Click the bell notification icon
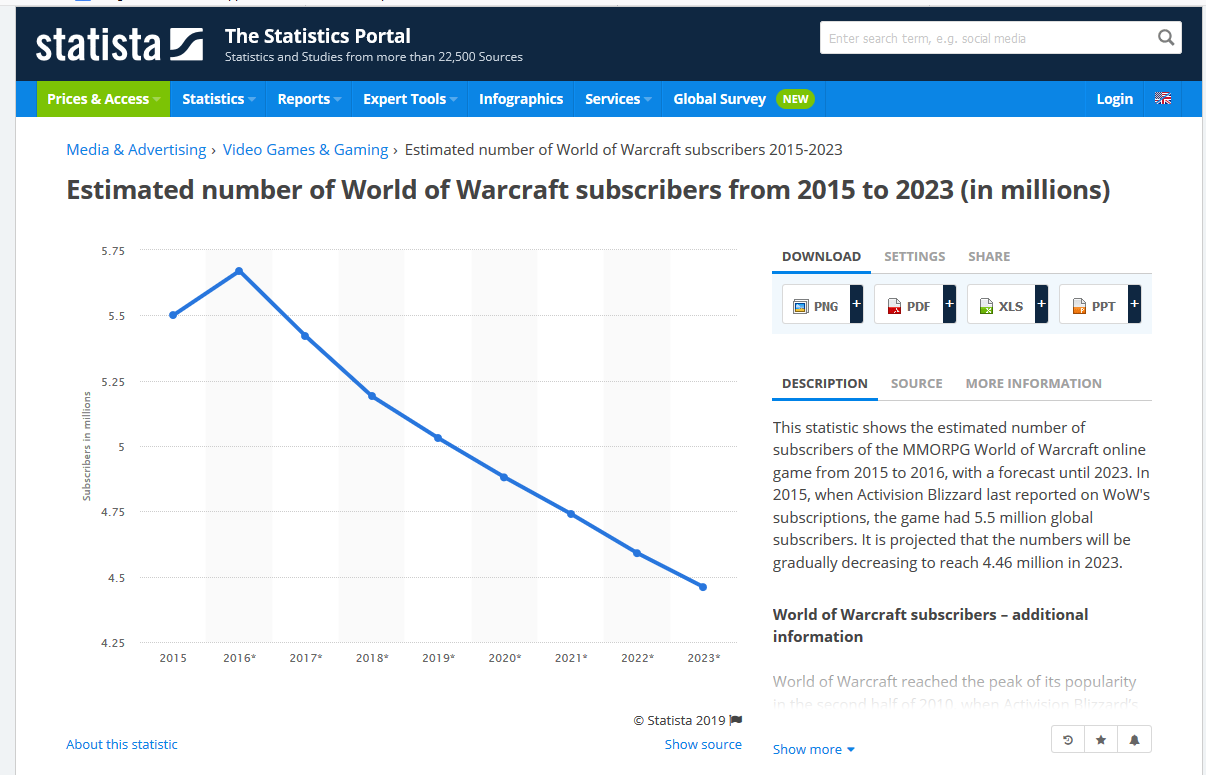The height and width of the screenshot is (775, 1206). (1134, 740)
